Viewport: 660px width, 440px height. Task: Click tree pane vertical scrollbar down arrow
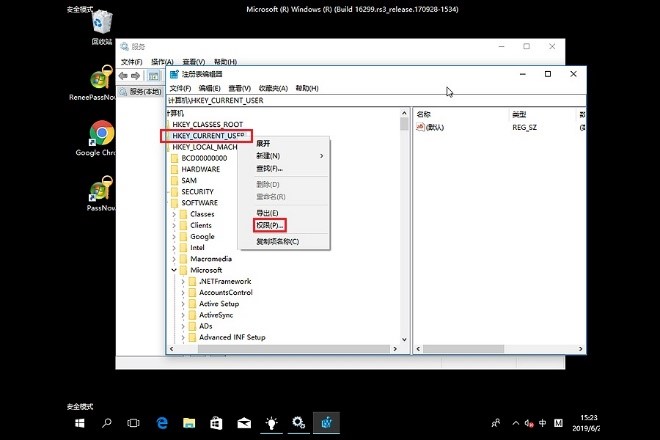tap(405, 339)
